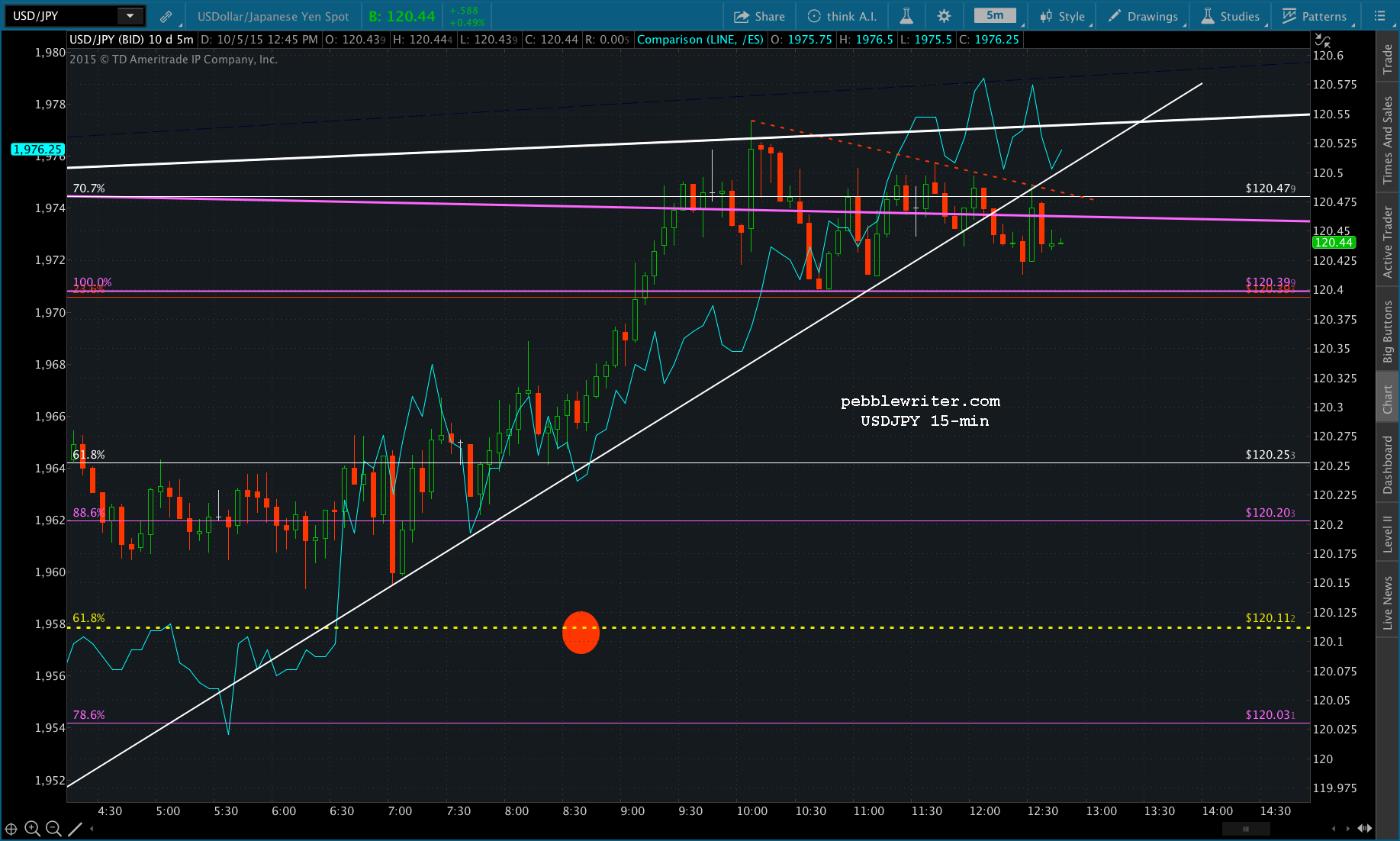Click the Share button
The width and height of the screenshot is (1400, 841).
point(759,16)
